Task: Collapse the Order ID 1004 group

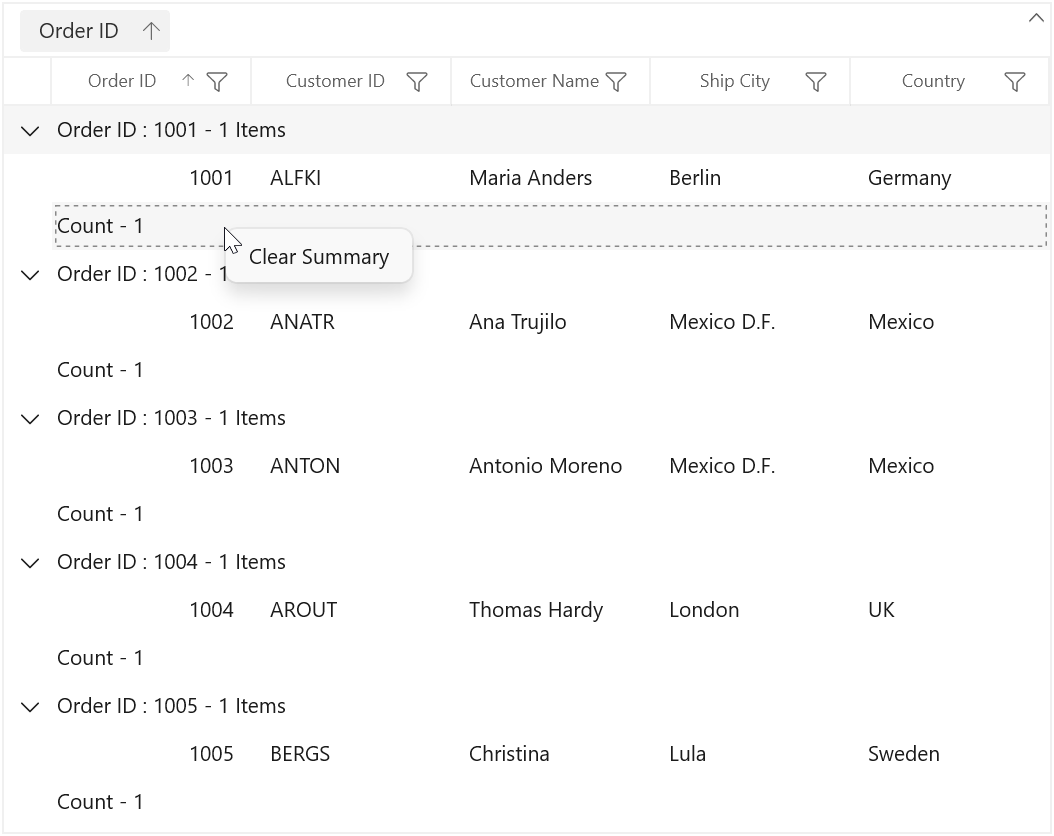Action: [30, 562]
